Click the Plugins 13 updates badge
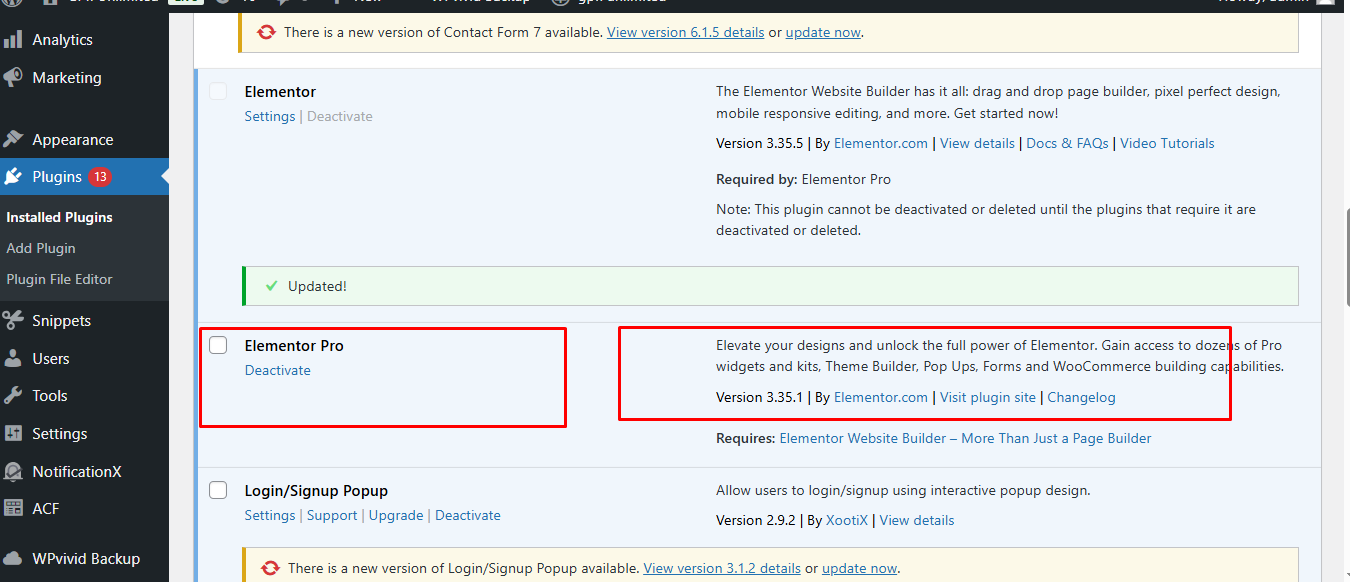This screenshot has height=582, width=1350. point(99,177)
